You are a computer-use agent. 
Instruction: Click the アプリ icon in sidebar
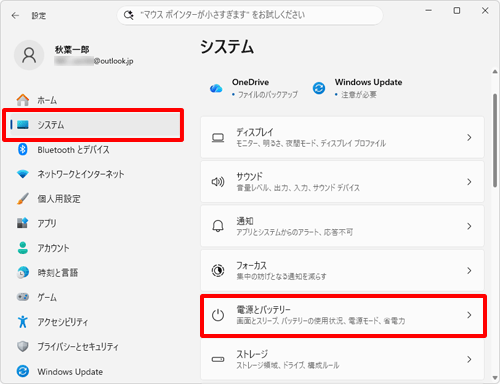tap(23, 223)
